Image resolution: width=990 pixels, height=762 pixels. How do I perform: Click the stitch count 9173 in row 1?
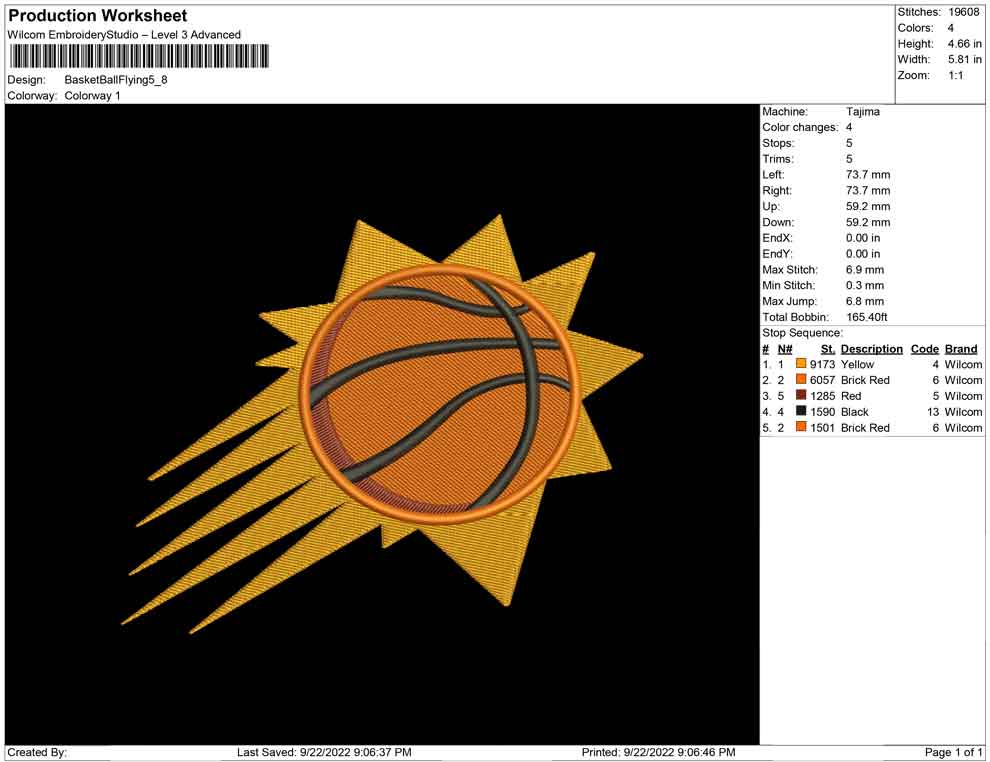[823, 364]
